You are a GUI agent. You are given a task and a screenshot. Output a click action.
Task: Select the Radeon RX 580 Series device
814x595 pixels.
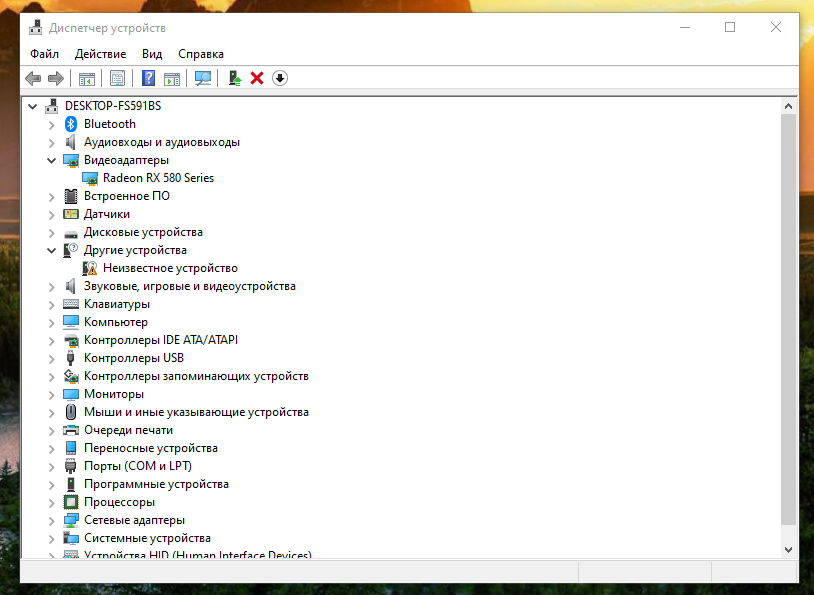[158, 178]
